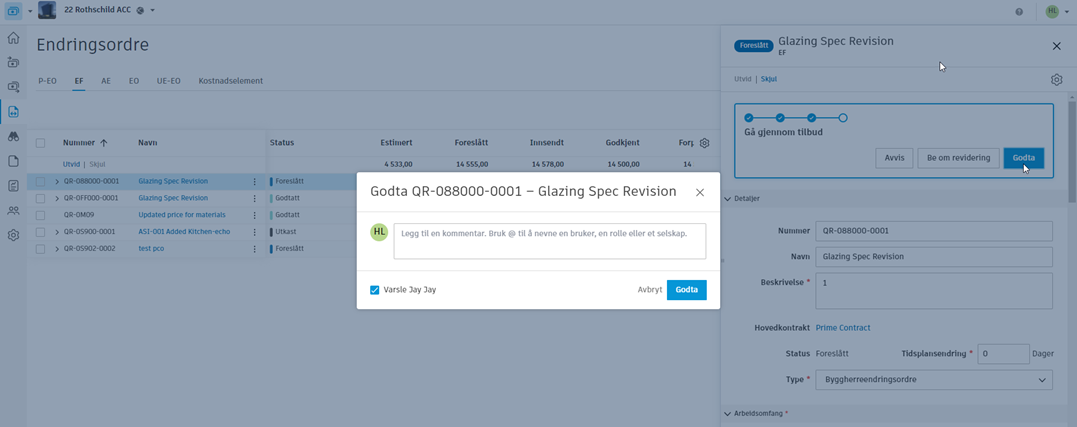The height and width of the screenshot is (427, 1077).
Task: Close the Godta dialog with X
Action: tap(700, 192)
